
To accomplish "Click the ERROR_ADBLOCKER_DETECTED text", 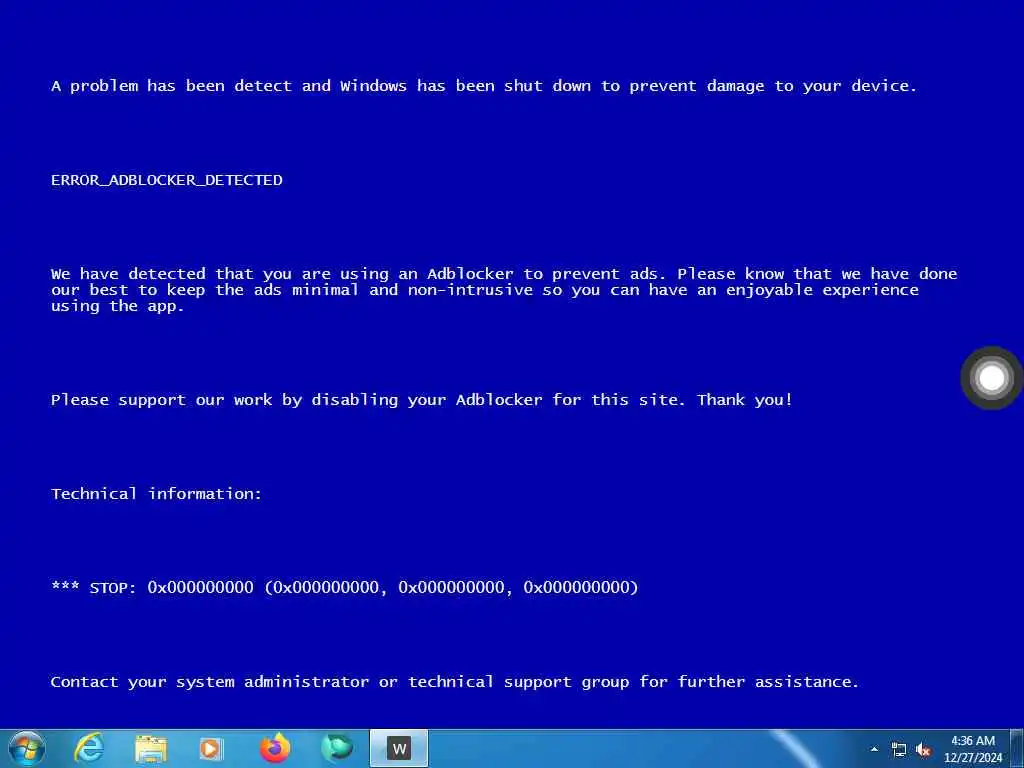I will coord(167,180).
